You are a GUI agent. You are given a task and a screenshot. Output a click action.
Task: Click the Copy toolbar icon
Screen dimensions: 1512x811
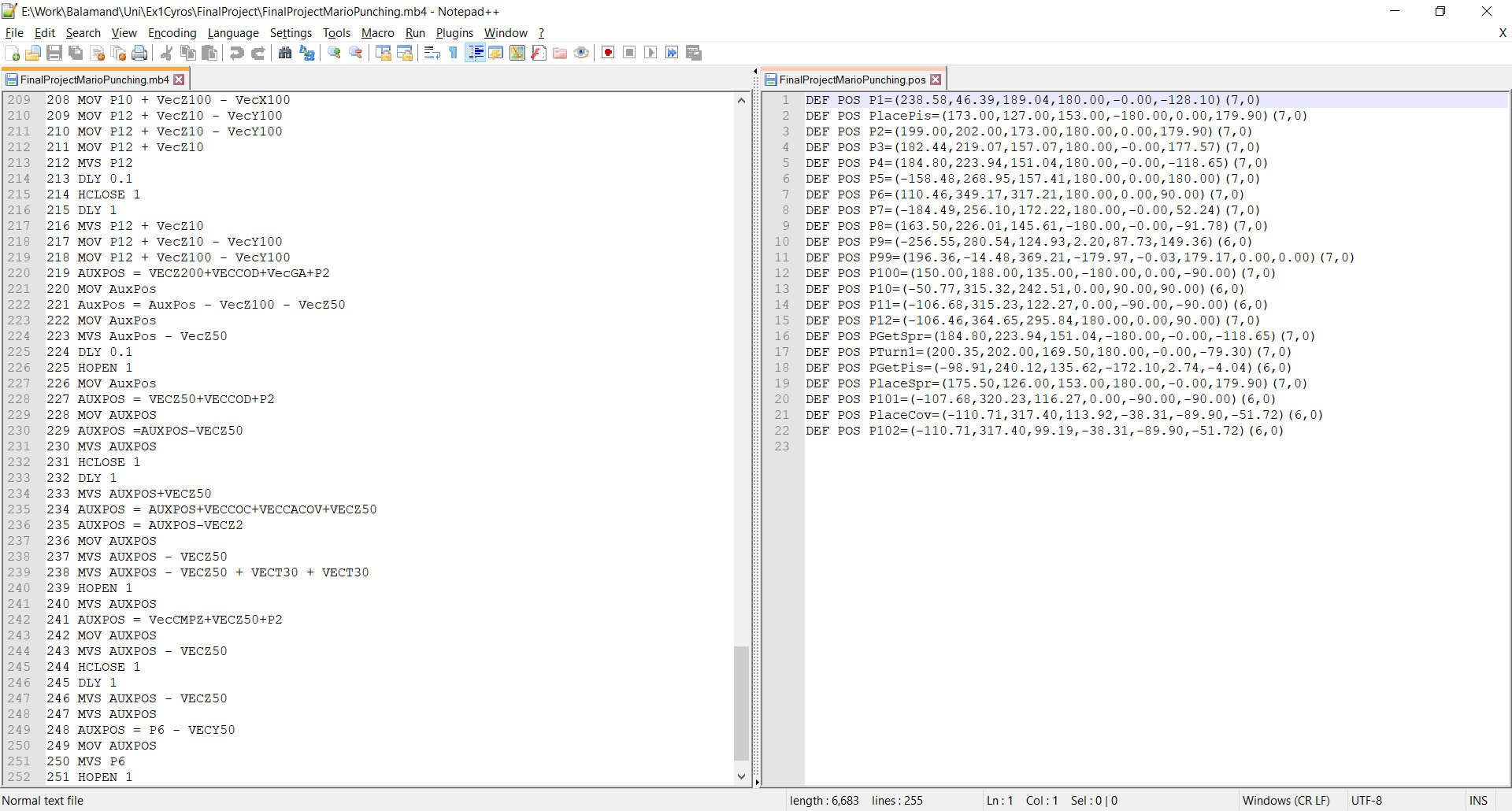click(188, 53)
